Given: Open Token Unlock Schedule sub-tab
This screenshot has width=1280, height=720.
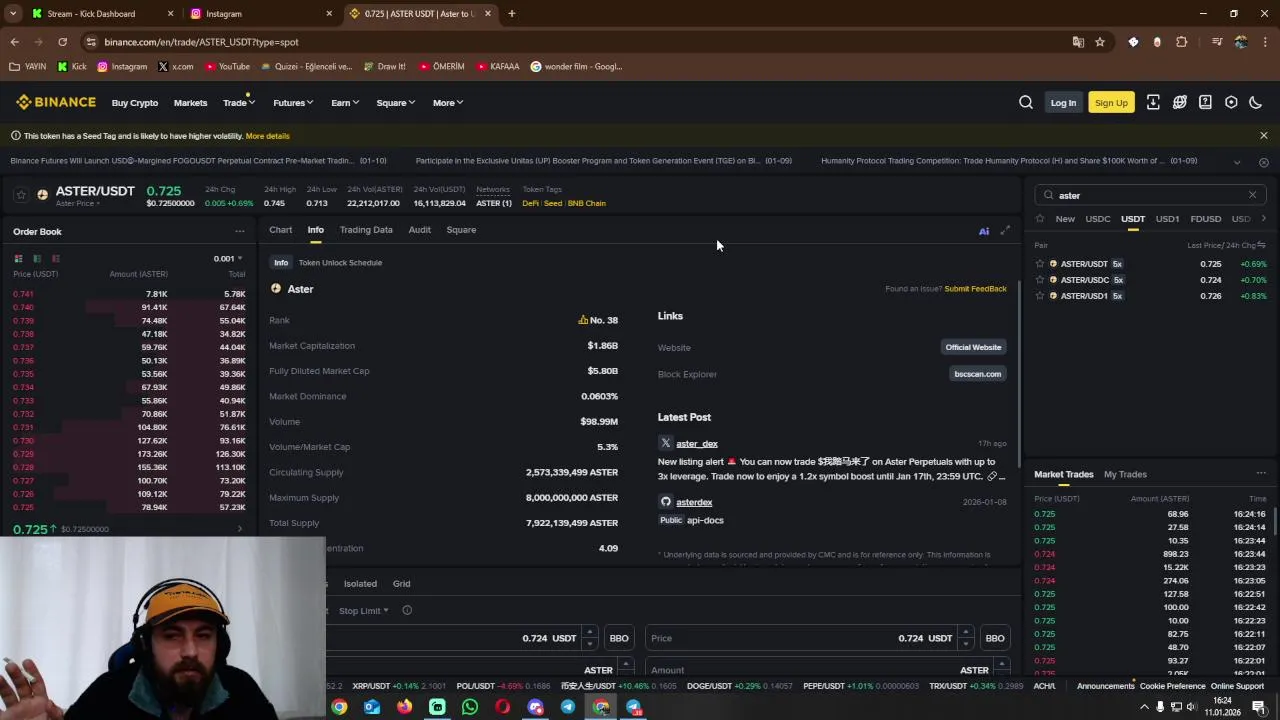Looking at the screenshot, I should coord(340,263).
